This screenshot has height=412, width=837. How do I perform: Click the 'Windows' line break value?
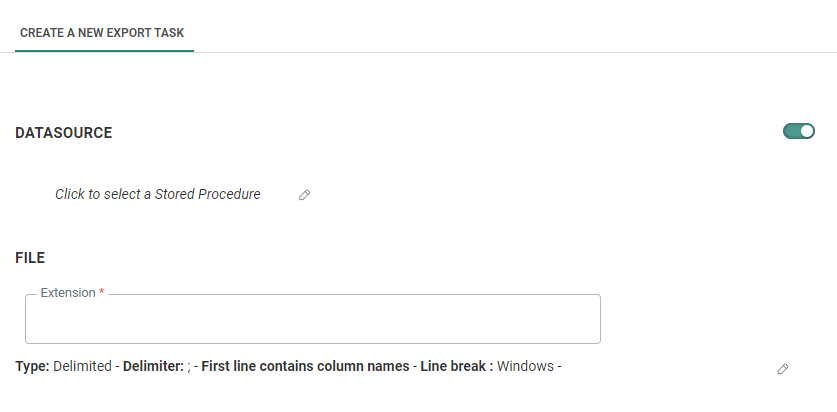pyautogui.click(x=525, y=366)
